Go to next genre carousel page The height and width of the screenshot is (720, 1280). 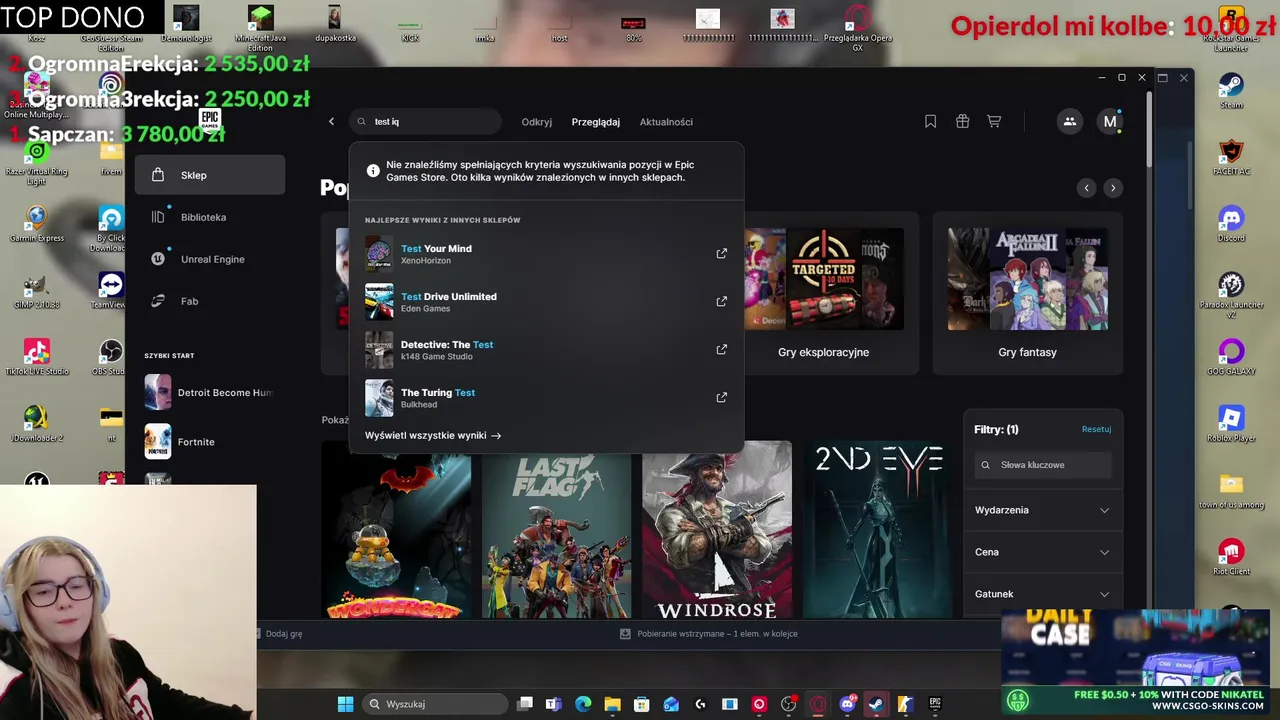tap(1112, 188)
